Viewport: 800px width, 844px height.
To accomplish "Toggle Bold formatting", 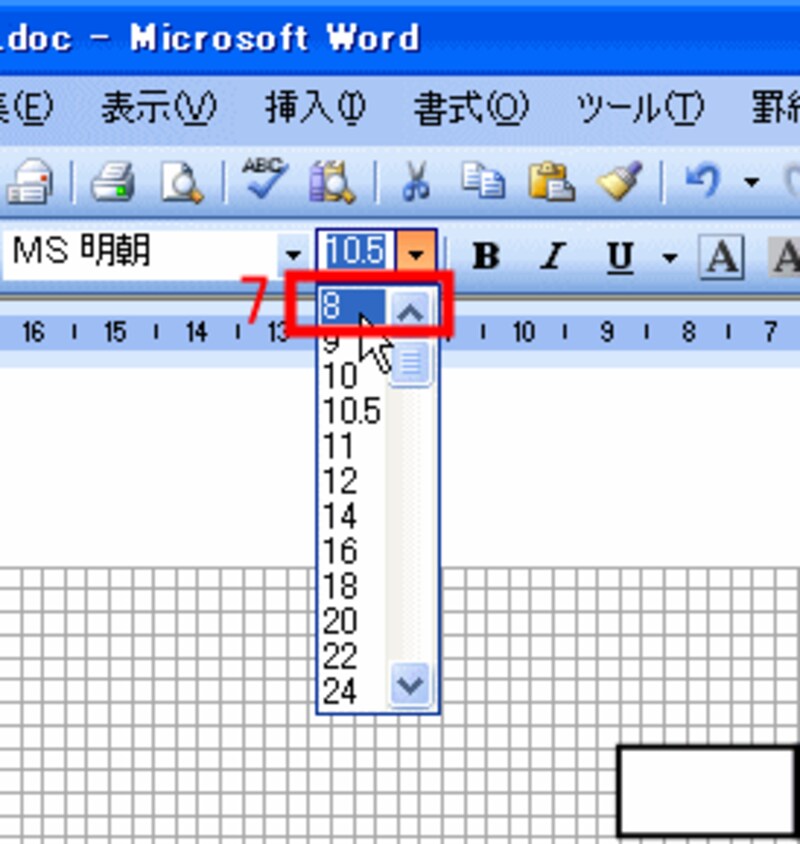I will pos(487,256).
